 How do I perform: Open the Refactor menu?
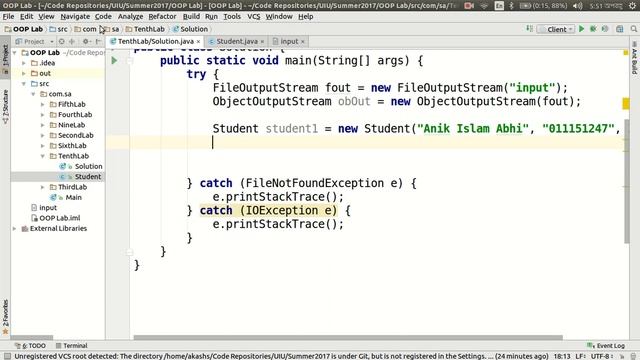[162, 17]
